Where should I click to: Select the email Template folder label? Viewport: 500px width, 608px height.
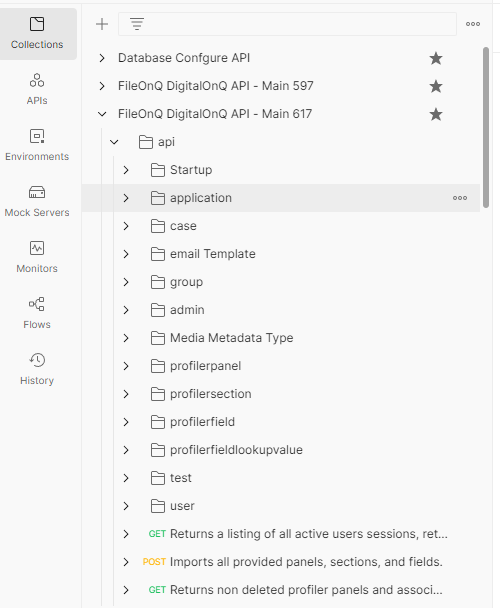pyautogui.click(x=213, y=254)
